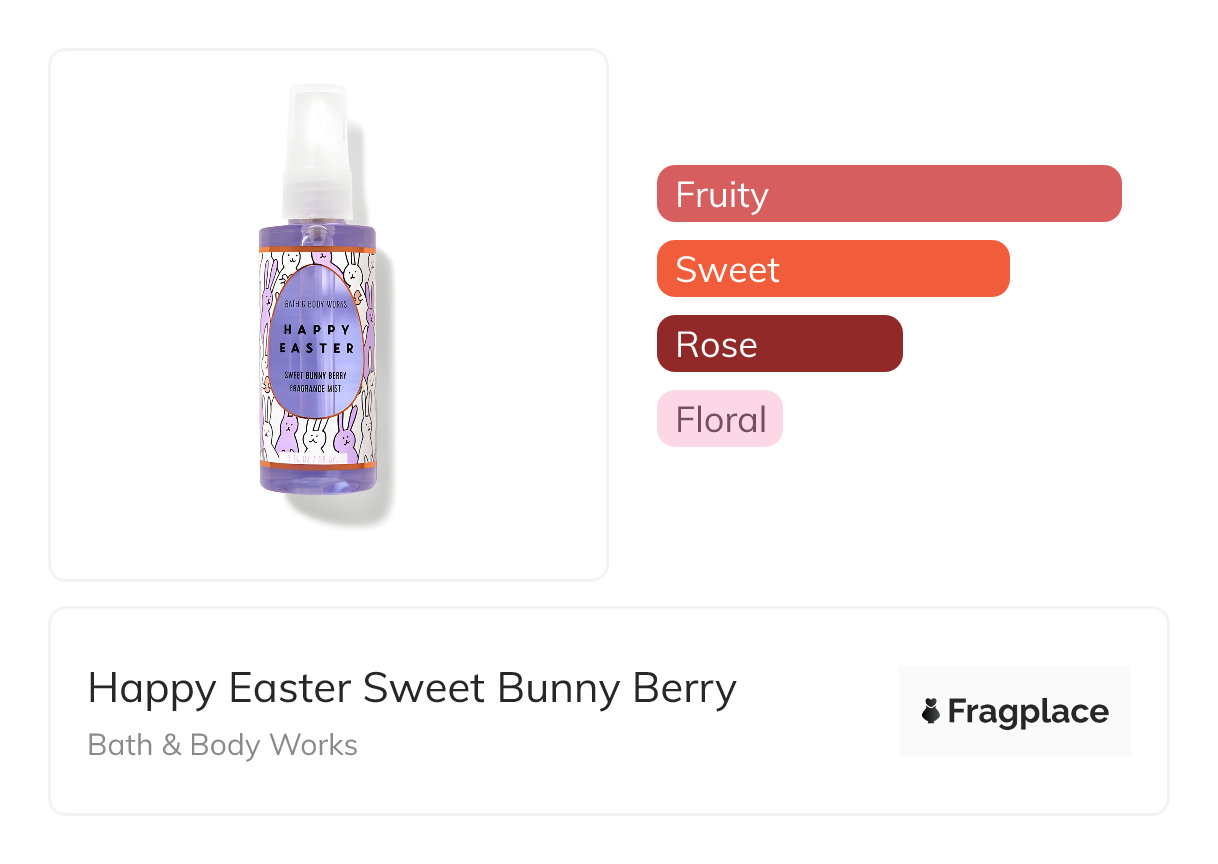
Task: Click the word 'Berry' in the product title
Action: 685,688
